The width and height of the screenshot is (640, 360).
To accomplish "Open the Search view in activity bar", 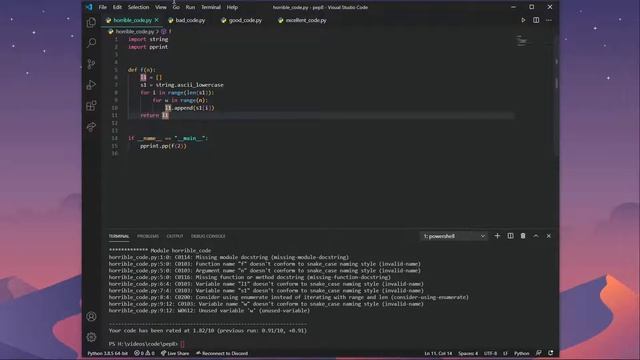I will [91, 42].
